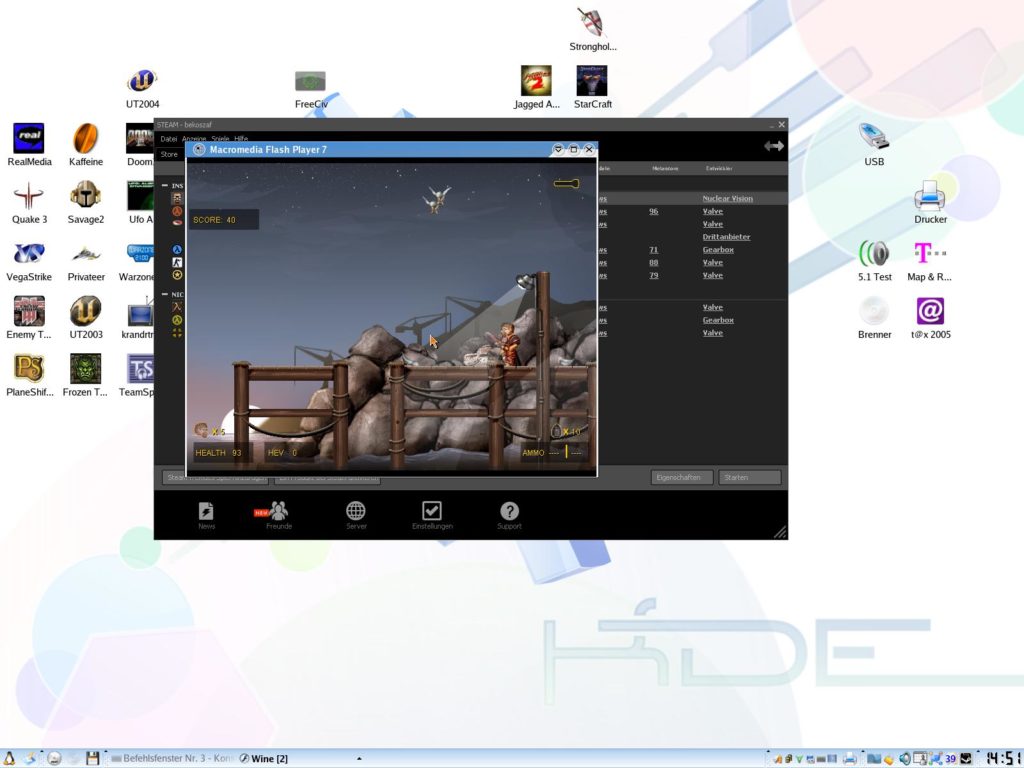1024x768 pixels.
Task: Open Steam Freunde friends list
Action: pos(278,515)
